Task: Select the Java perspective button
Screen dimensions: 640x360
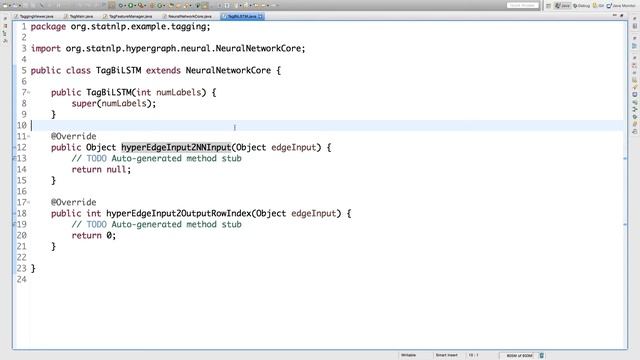Action: (562, 6)
